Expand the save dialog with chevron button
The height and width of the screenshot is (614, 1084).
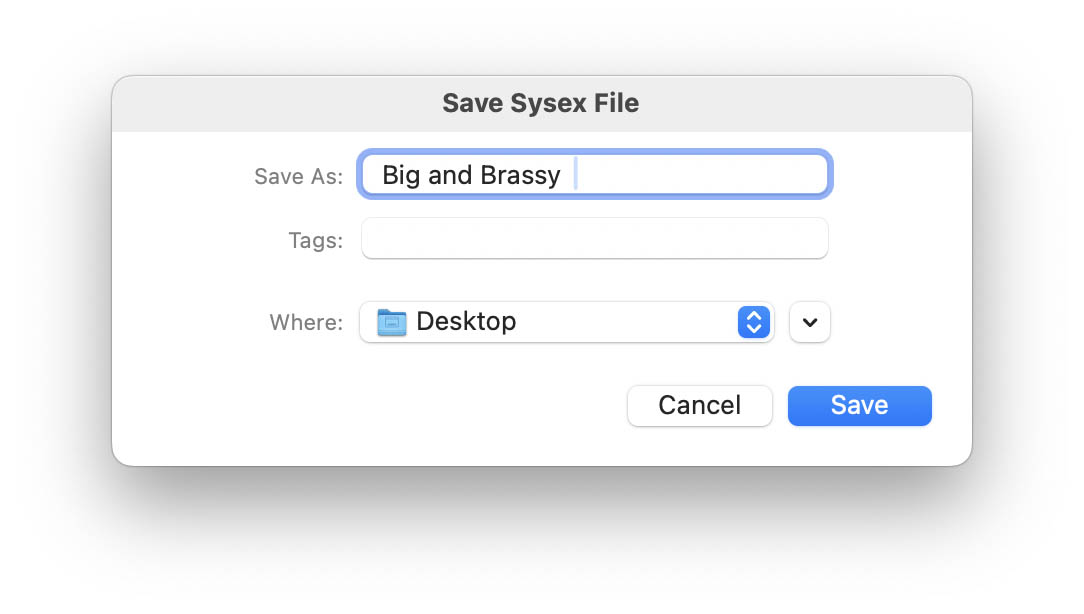[x=810, y=323]
